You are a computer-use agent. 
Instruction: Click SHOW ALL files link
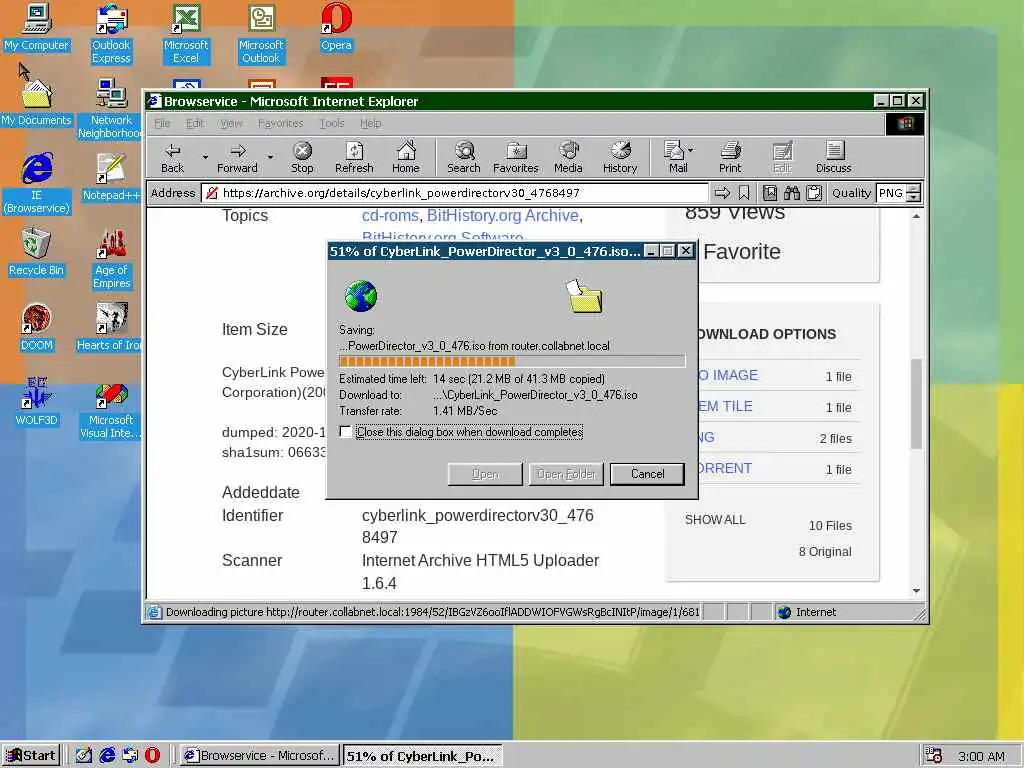tap(715, 520)
